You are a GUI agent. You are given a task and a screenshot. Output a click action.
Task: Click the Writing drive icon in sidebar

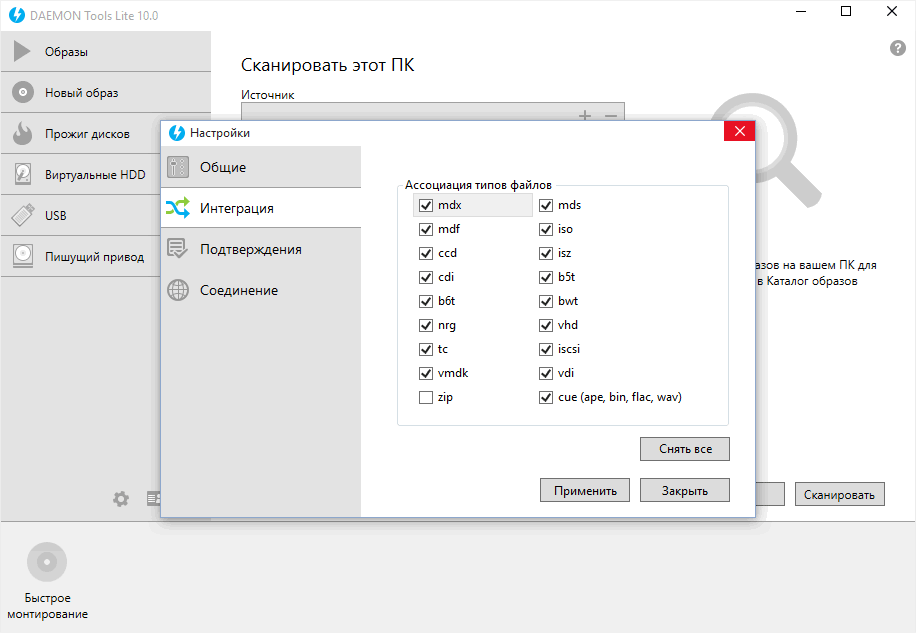pos(23,256)
